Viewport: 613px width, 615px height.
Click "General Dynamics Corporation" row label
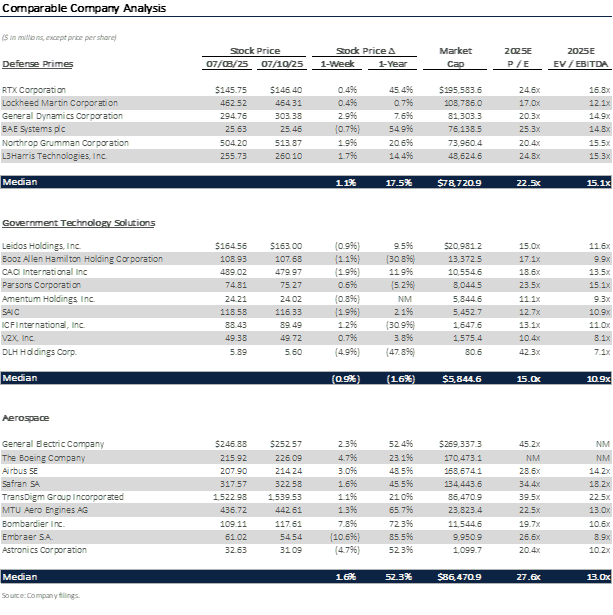tap(62, 116)
